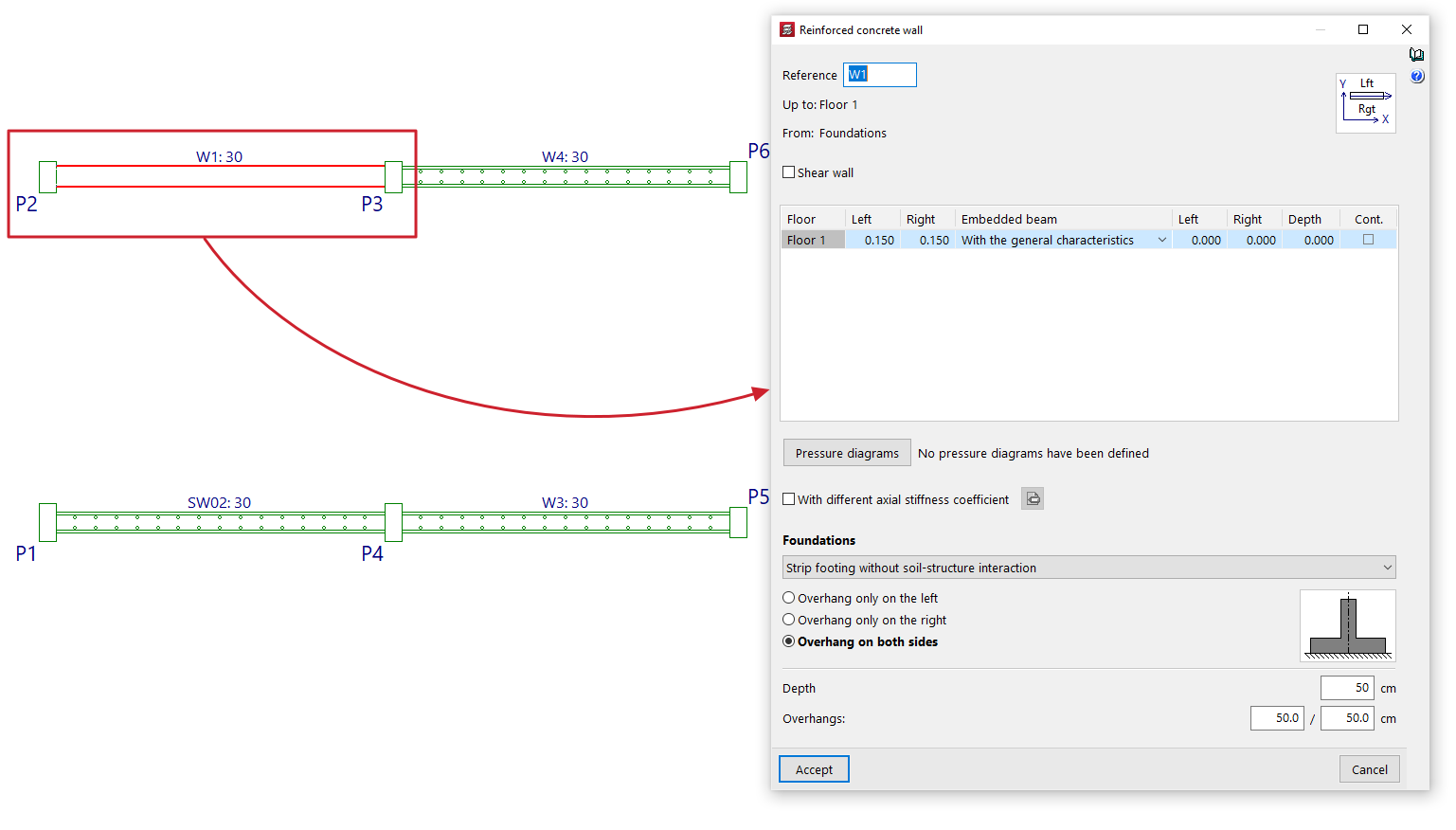
Task: Click the Reinforced concrete wall title bar icon
Action: (x=786, y=29)
